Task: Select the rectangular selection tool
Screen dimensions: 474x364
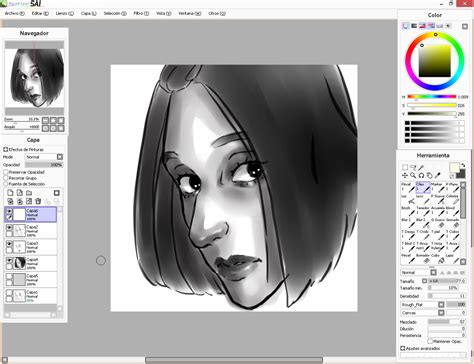Action: (405, 167)
